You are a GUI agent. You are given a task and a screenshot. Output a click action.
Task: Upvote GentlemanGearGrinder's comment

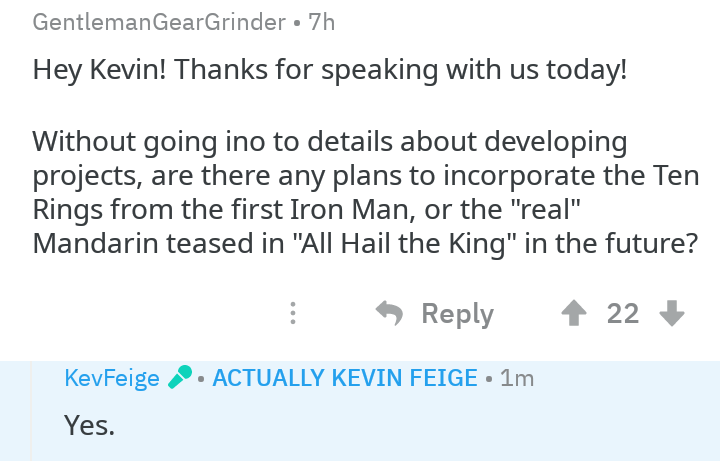click(x=573, y=314)
